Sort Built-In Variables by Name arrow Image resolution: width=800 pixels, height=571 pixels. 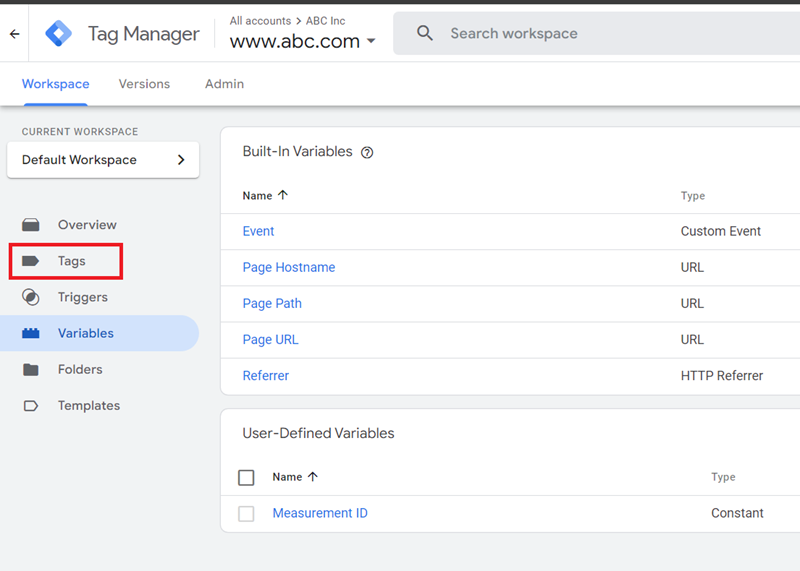coord(283,195)
